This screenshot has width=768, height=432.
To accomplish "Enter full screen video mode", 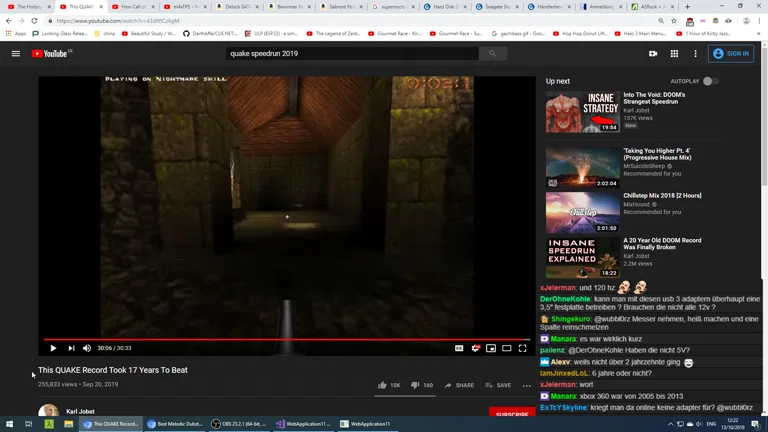I will (523, 348).
